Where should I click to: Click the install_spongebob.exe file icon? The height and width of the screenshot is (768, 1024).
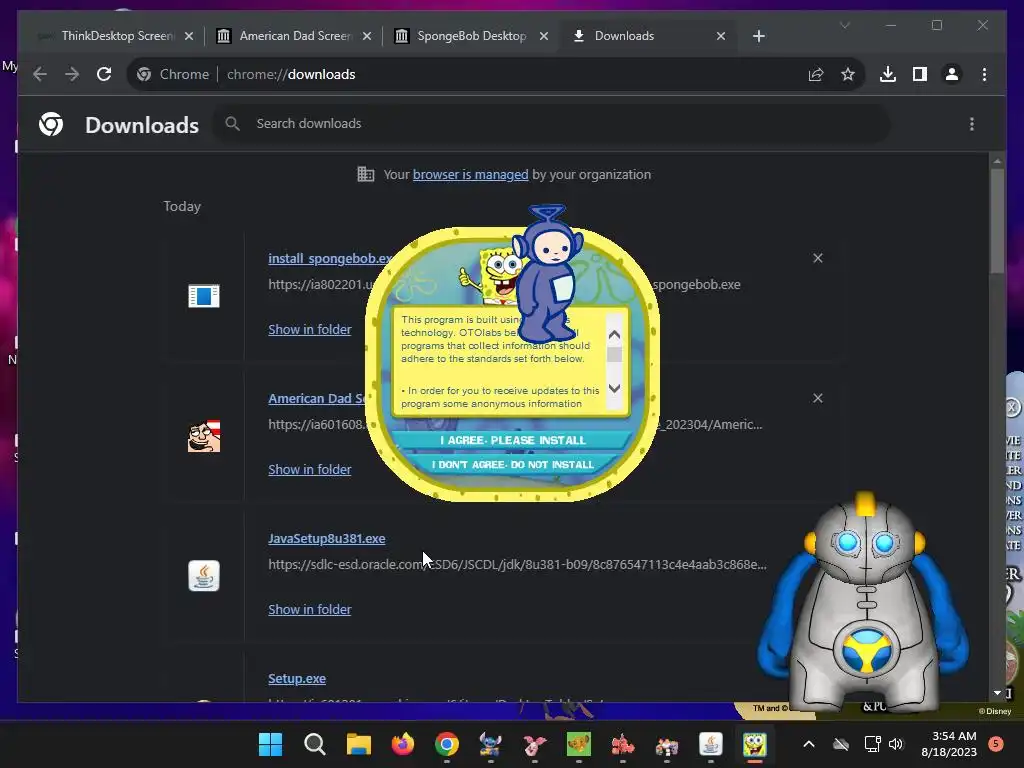(x=204, y=296)
